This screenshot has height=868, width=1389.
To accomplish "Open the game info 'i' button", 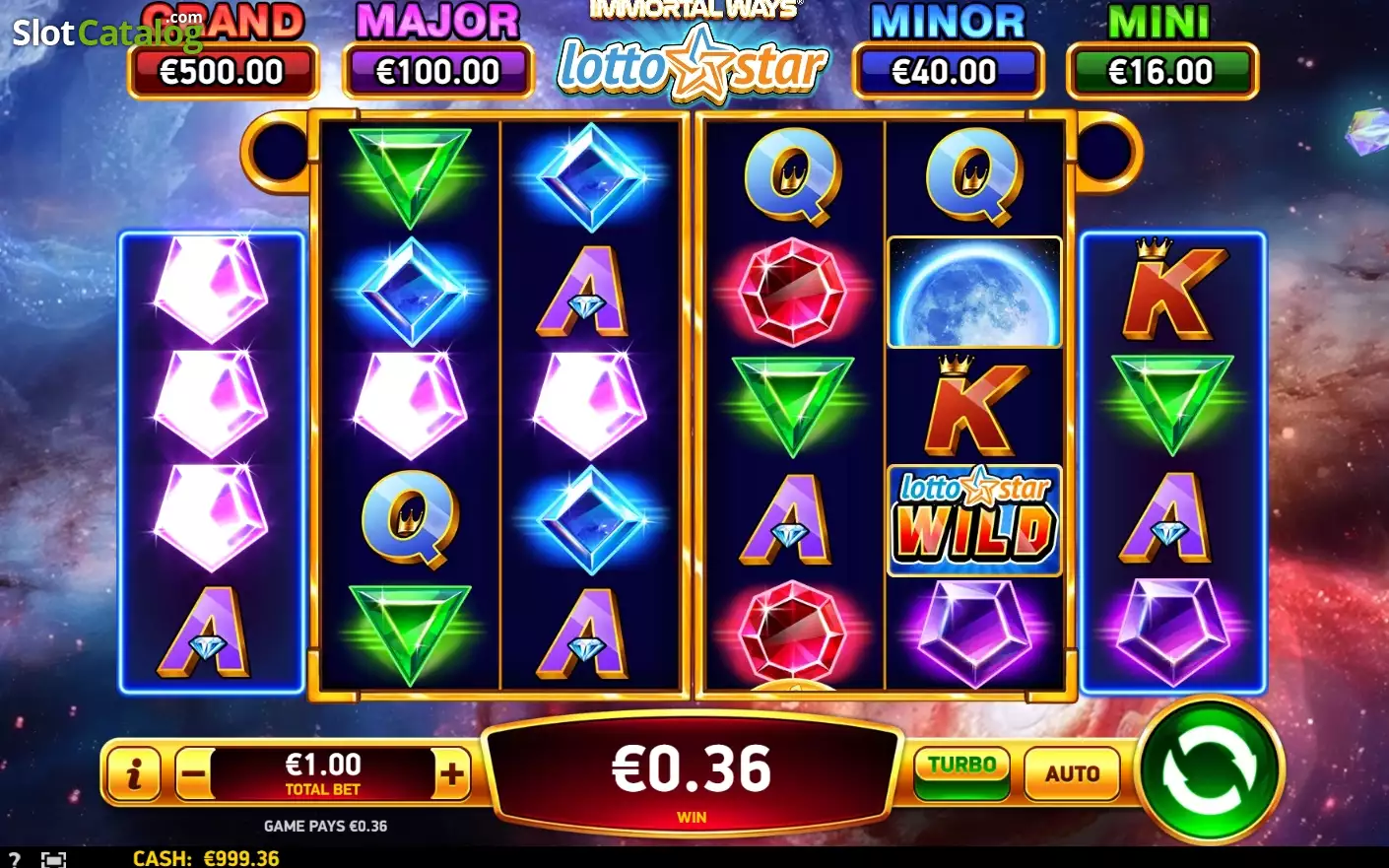I will (134, 774).
